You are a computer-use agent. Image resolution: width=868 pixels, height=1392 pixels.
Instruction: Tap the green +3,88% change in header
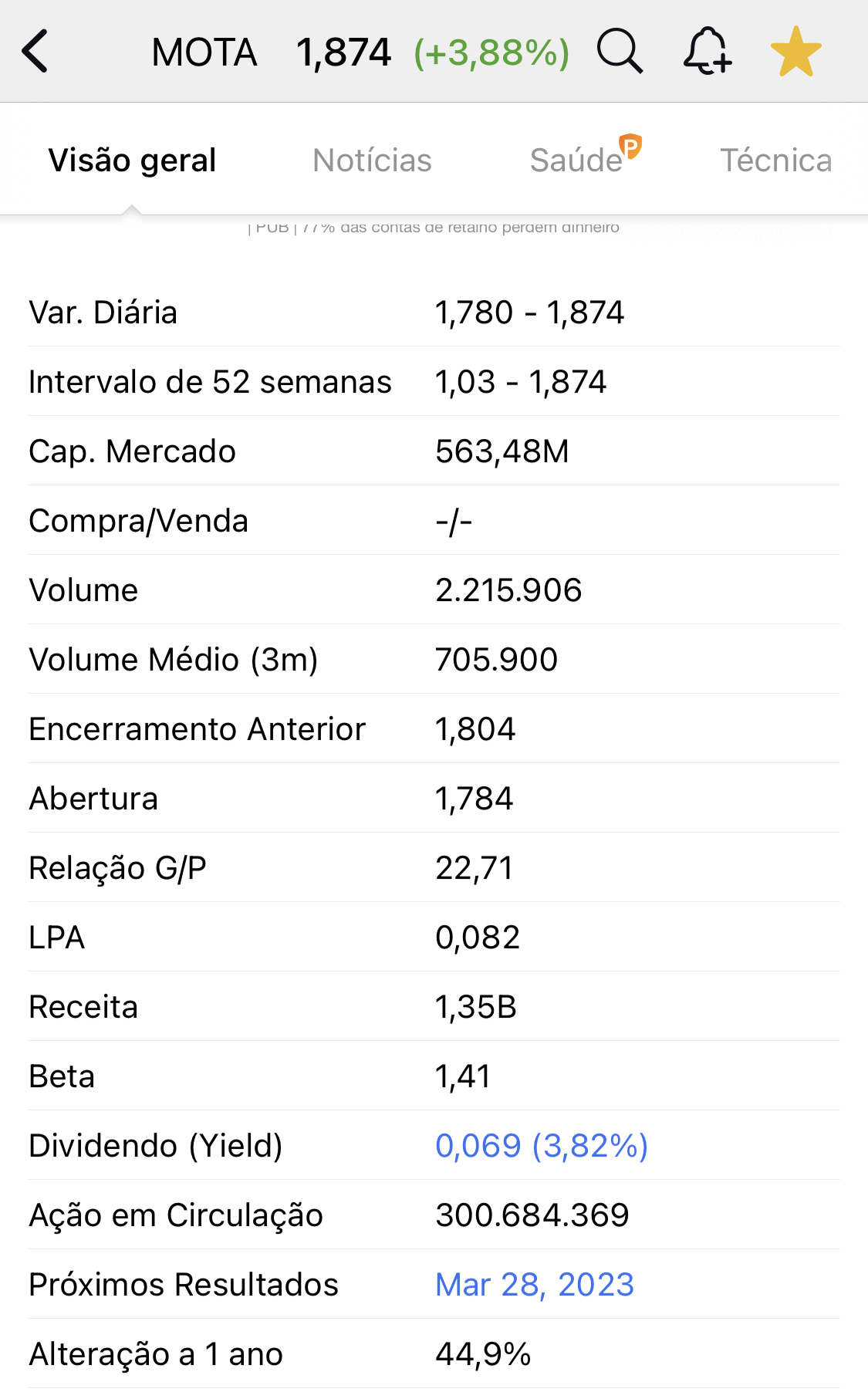coord(491,52)
